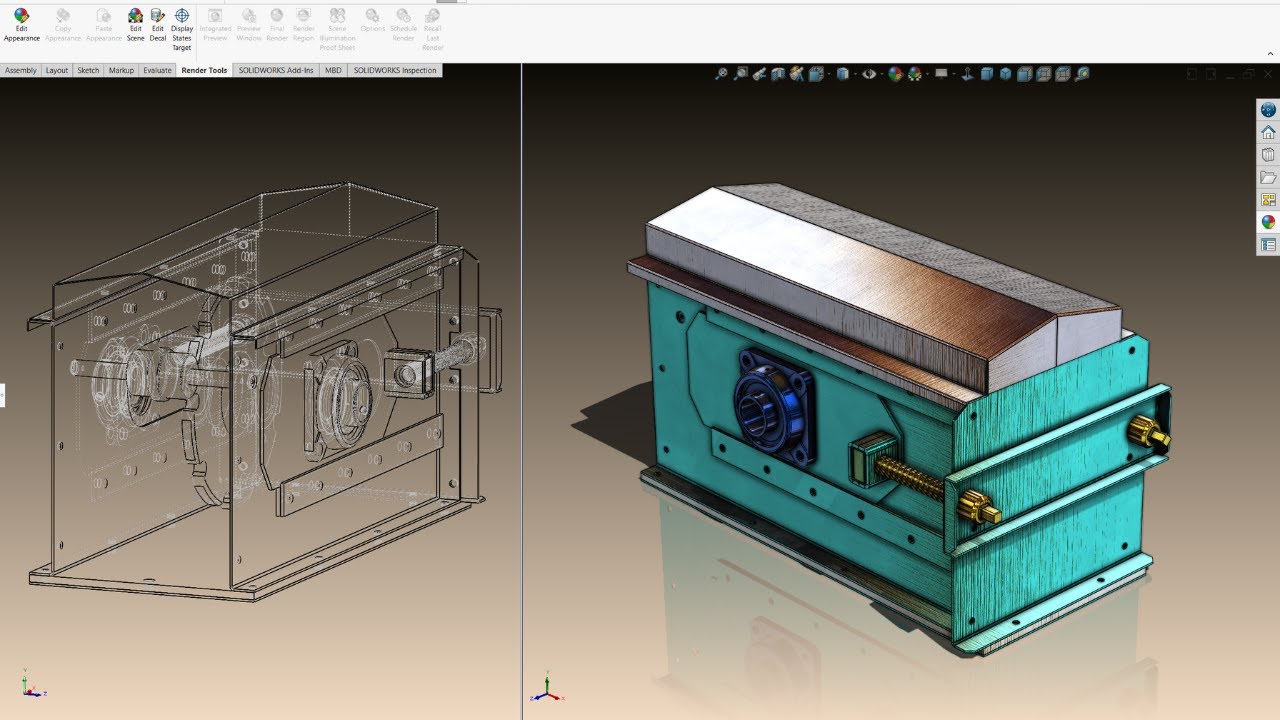This screenshot has width=1280, height=720.
Task: Open the Design Library pane
Action: coord(1268,155)
